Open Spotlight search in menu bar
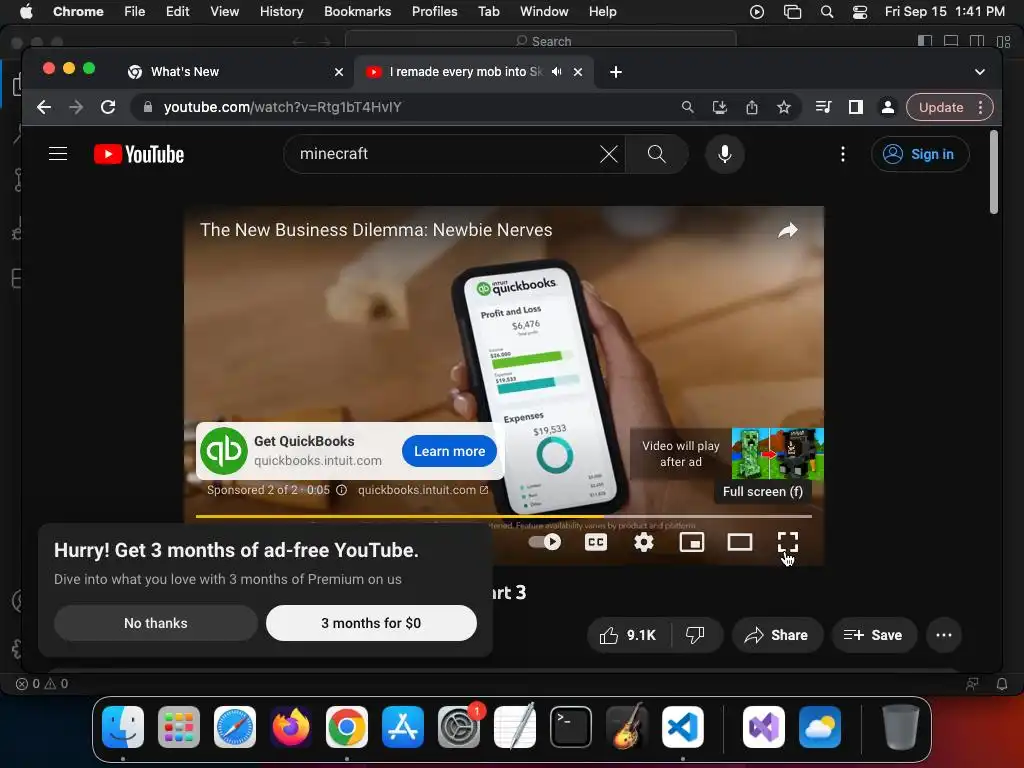 [x=827, y=11]
